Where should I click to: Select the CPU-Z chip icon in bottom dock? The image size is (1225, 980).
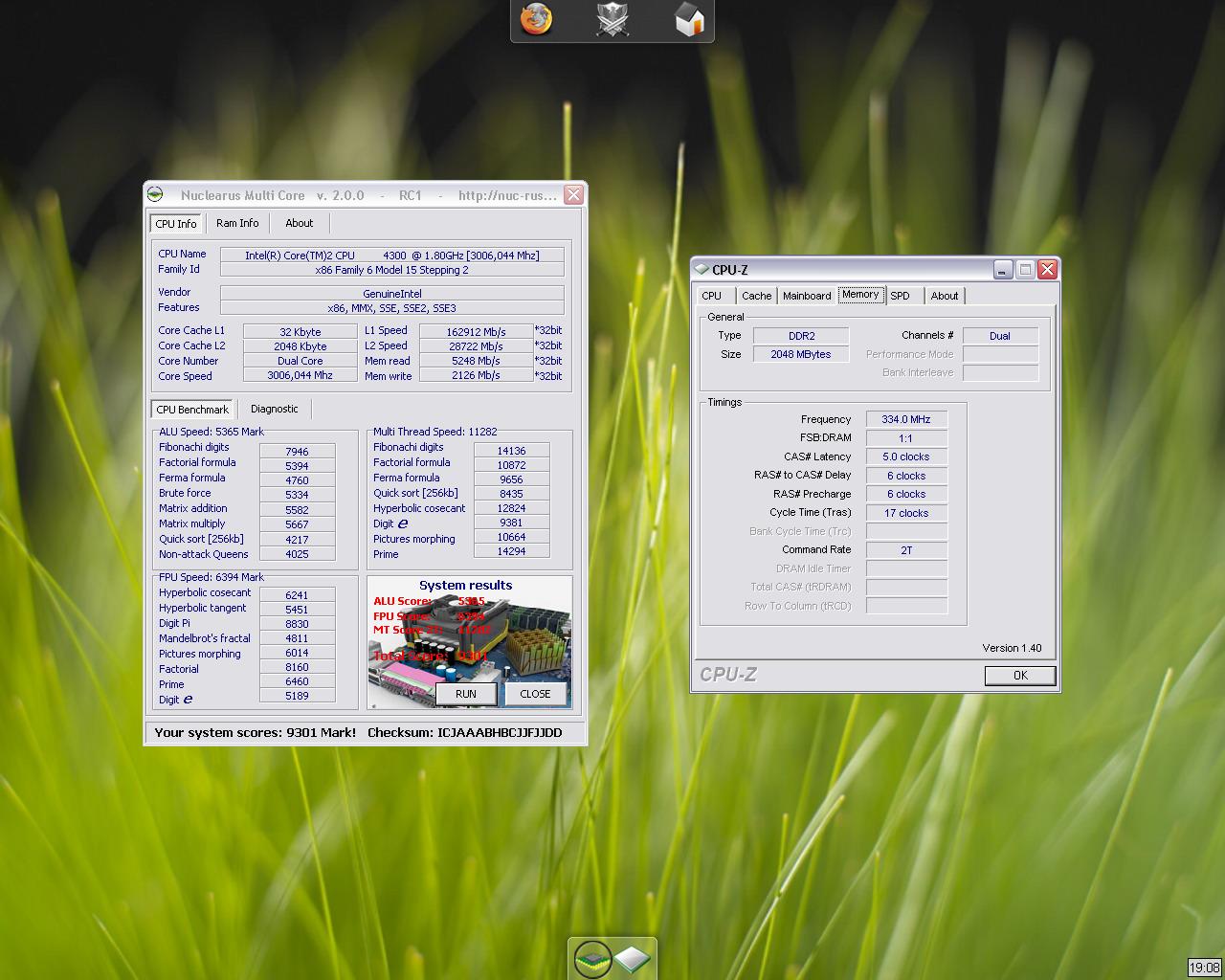[633, 958]
